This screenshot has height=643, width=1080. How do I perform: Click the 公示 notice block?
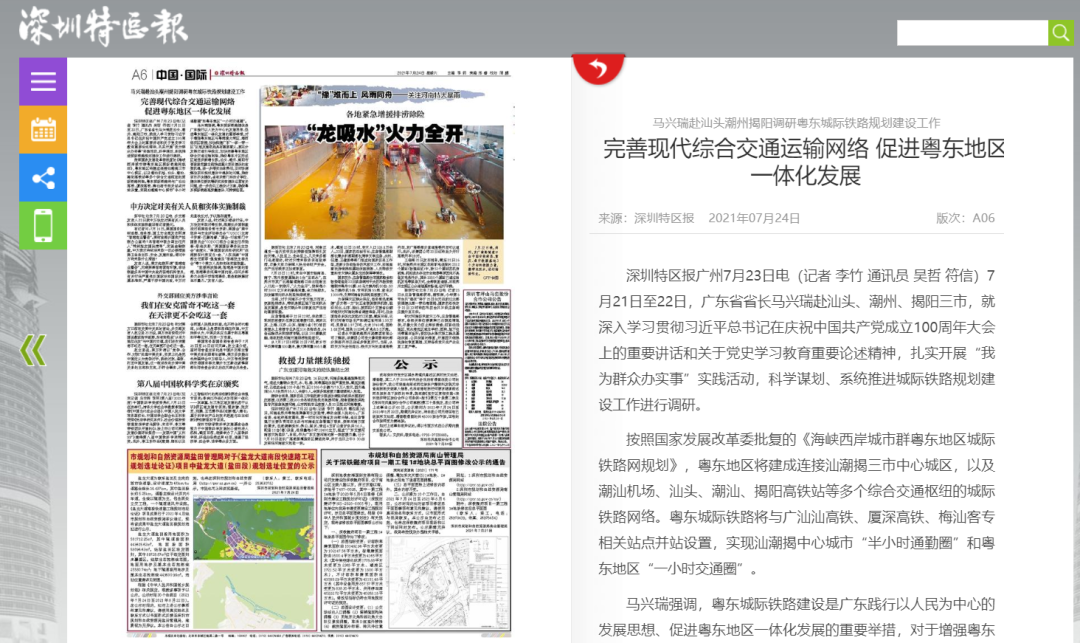pyautogui.click(x=415, y=402)
